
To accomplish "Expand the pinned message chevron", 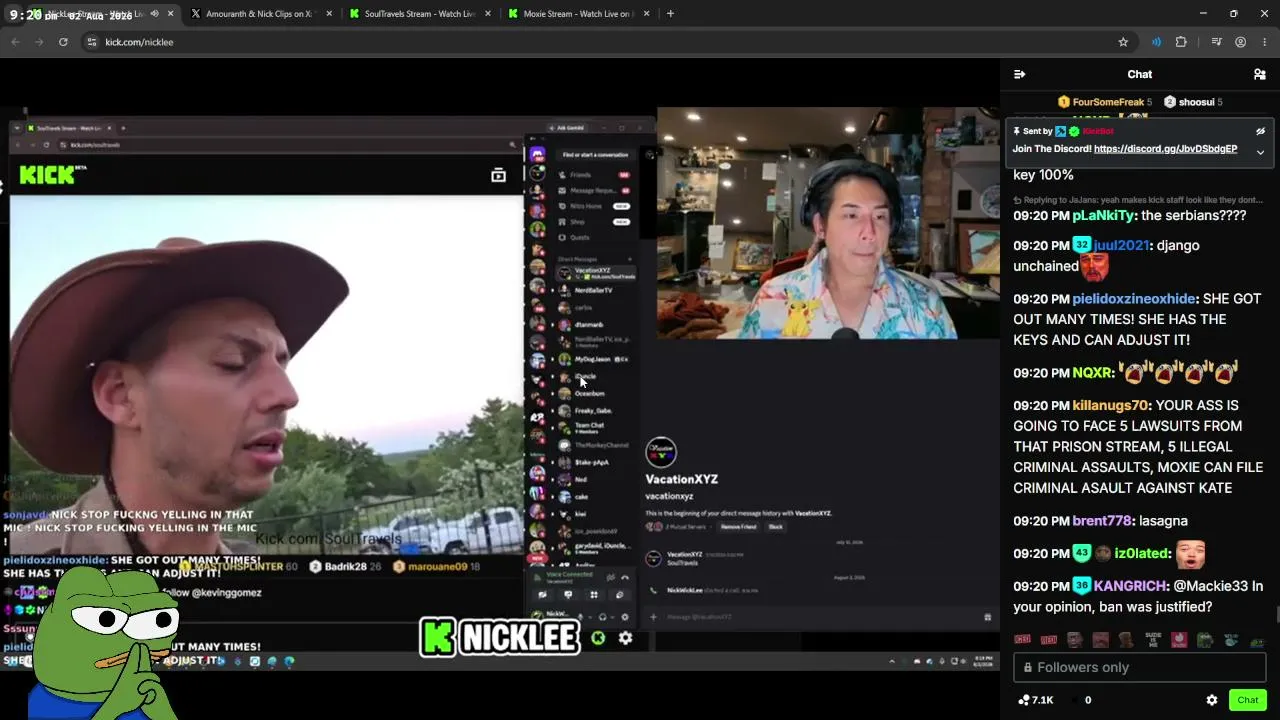I will (x=1260, y=152).
